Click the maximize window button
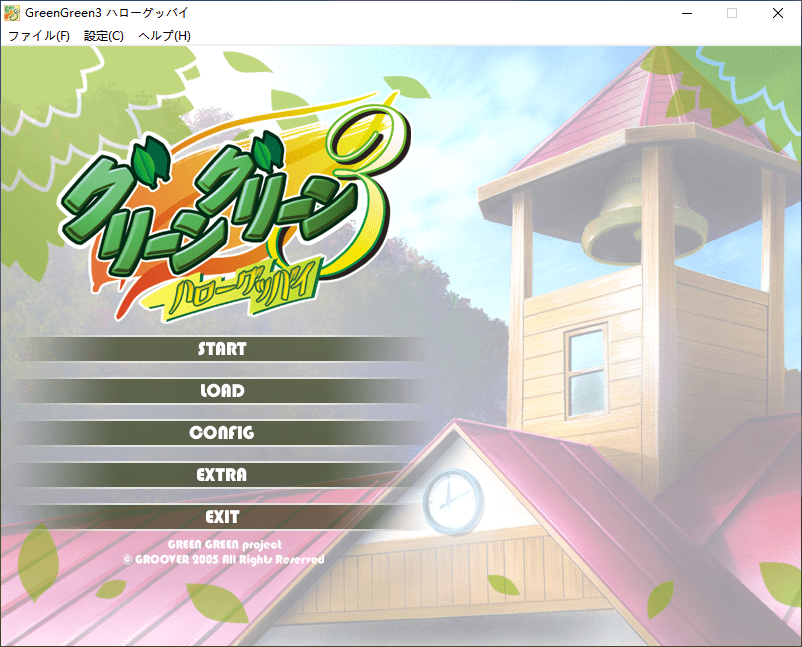Screen dimensions: 802x647 732,13
